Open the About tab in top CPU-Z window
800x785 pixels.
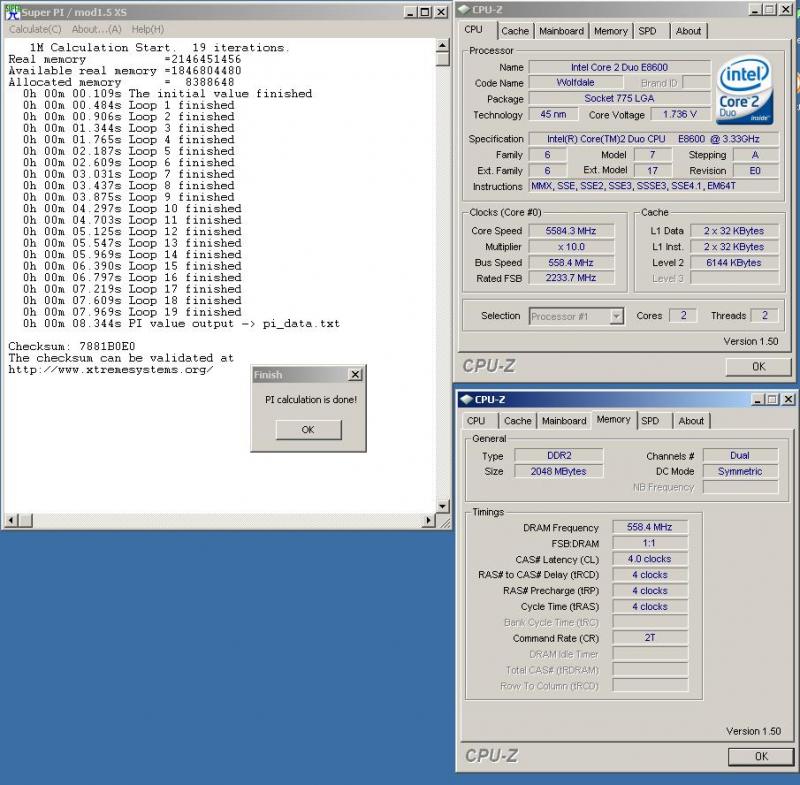coord(688,31)
